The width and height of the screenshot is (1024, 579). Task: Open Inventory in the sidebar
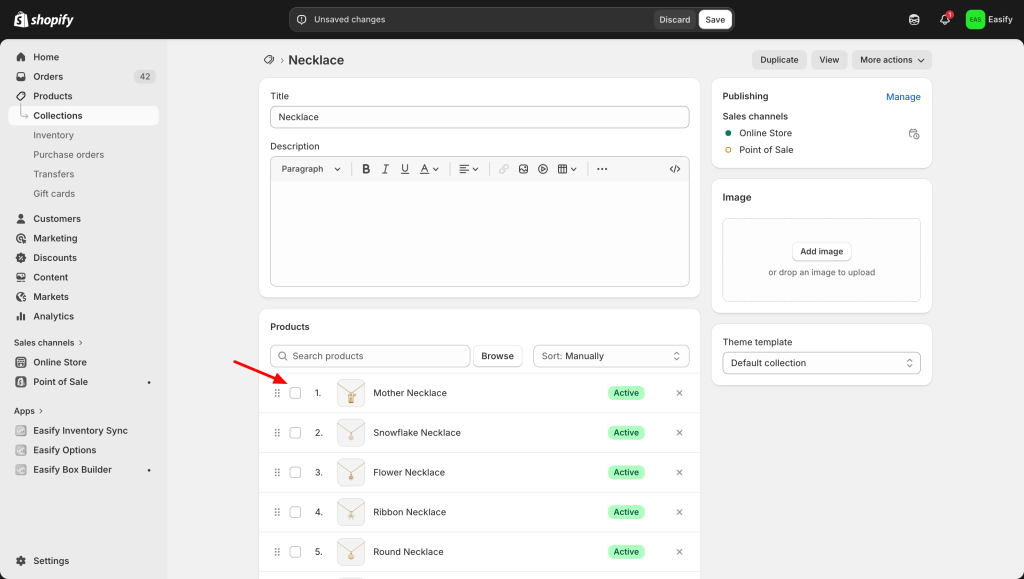tap(53, 135)
